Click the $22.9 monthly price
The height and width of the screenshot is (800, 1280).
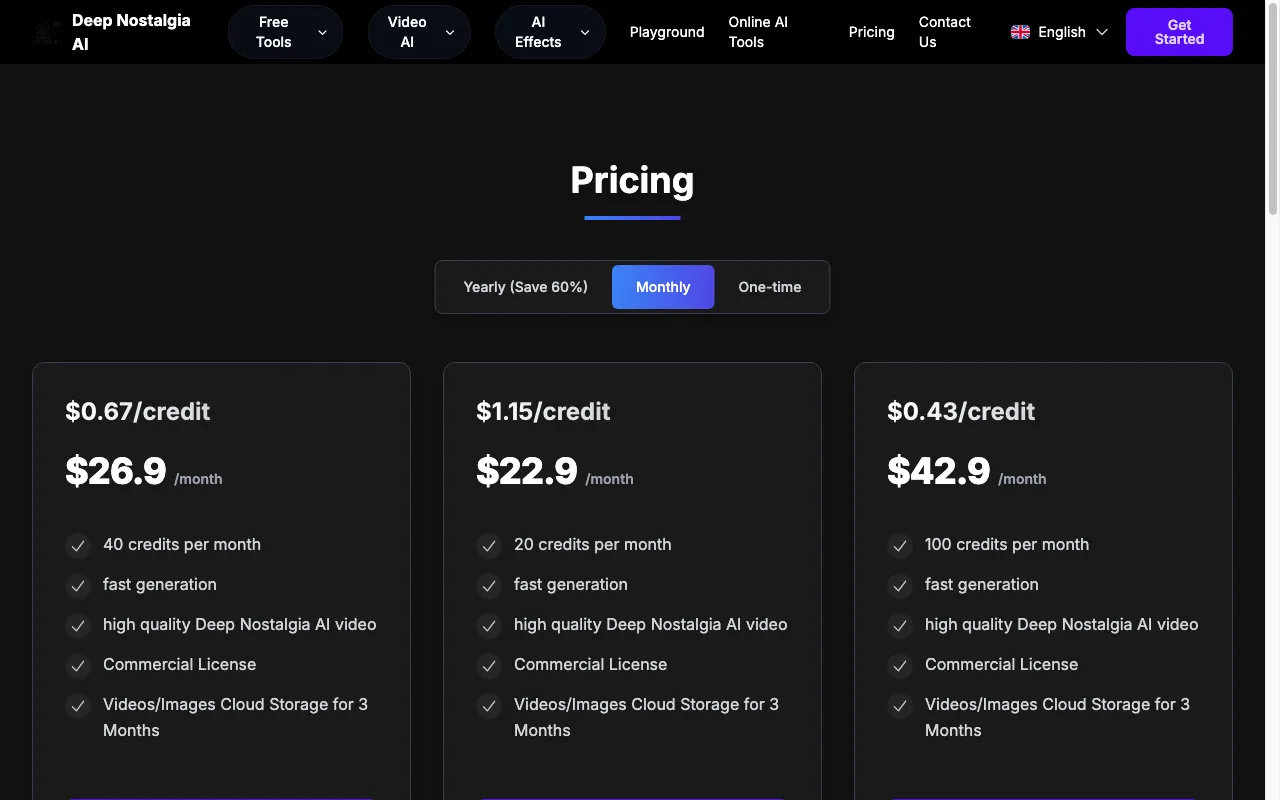527,470
